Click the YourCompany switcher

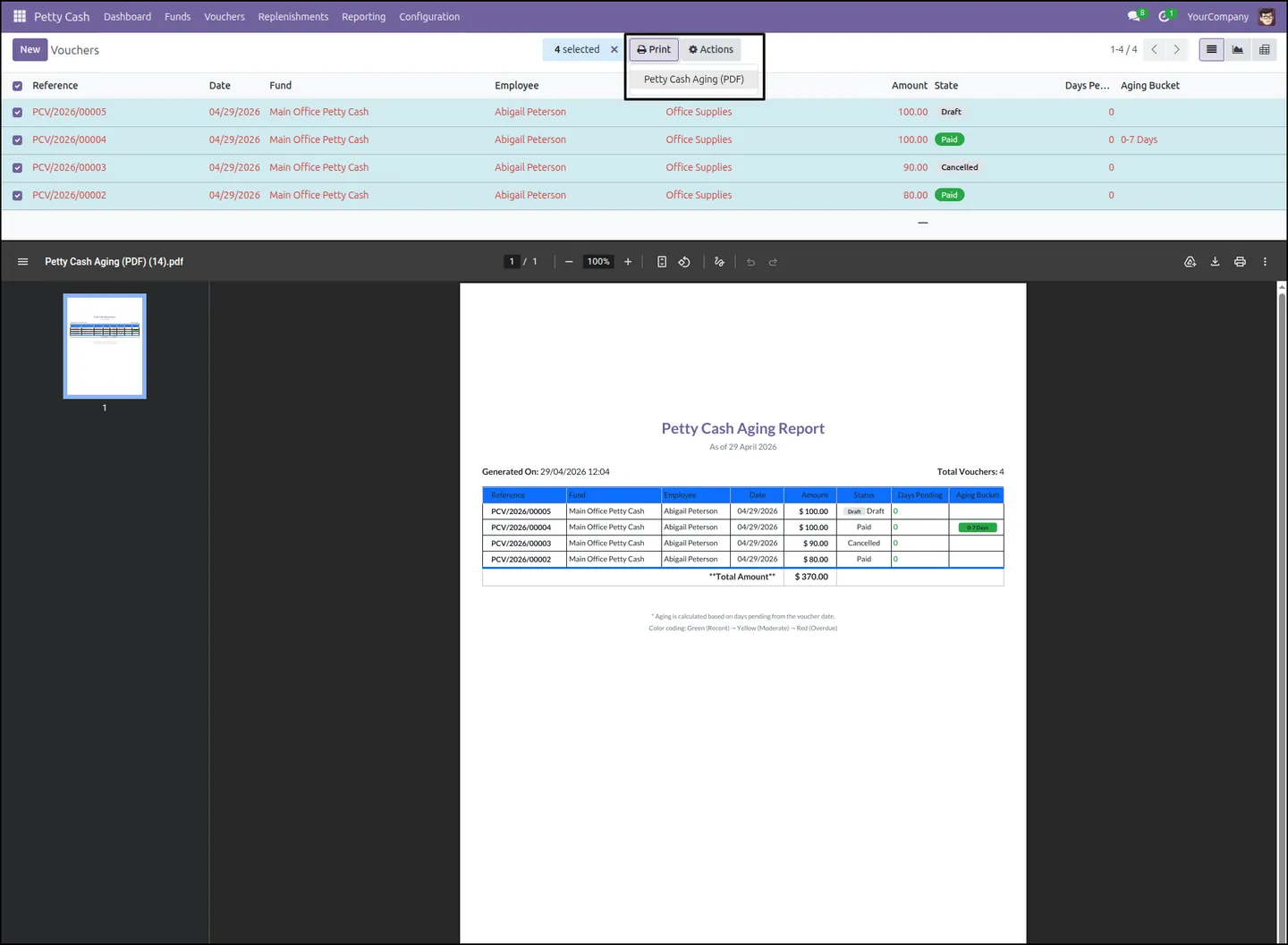(x=1217, y=17)
